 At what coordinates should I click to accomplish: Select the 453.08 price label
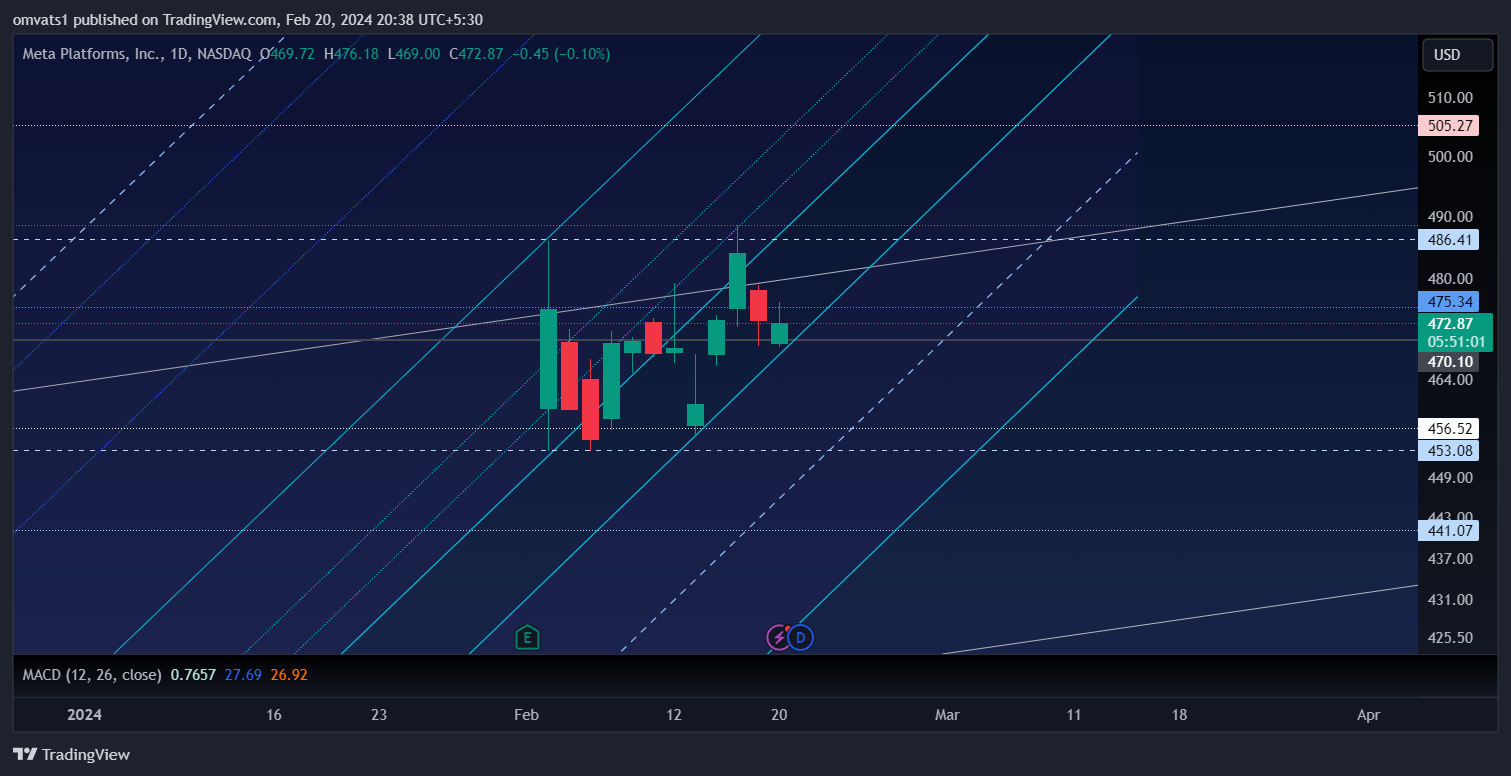[x=1447, y=450]
